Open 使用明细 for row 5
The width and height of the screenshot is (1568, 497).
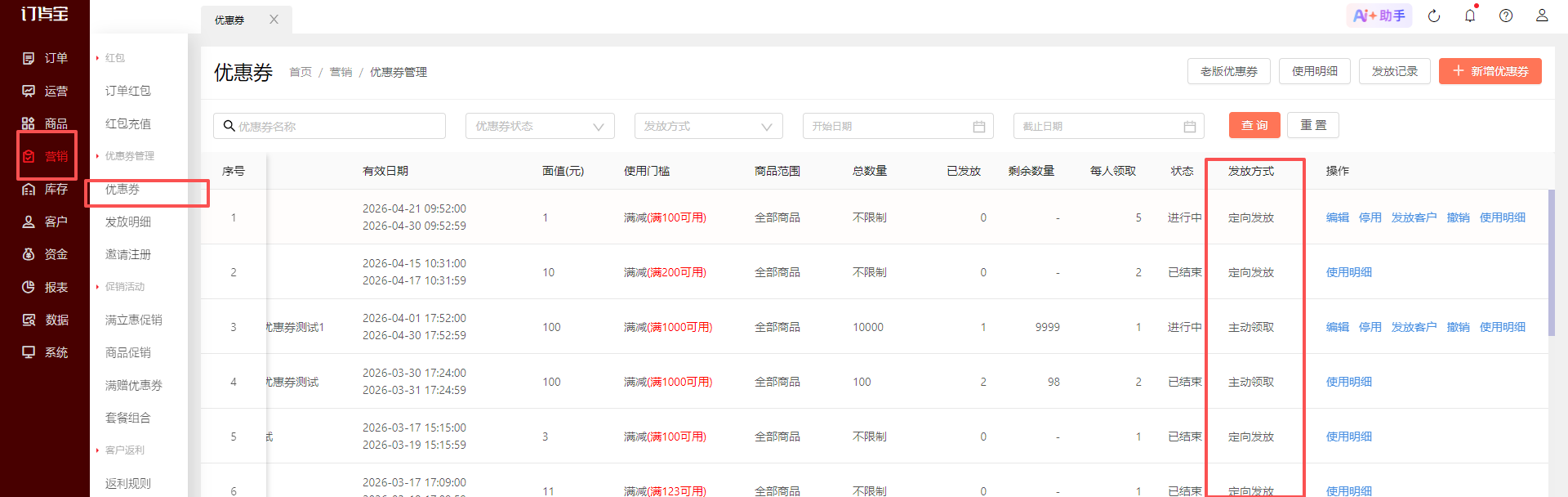pyautogui.click(x=1349, y=437)
